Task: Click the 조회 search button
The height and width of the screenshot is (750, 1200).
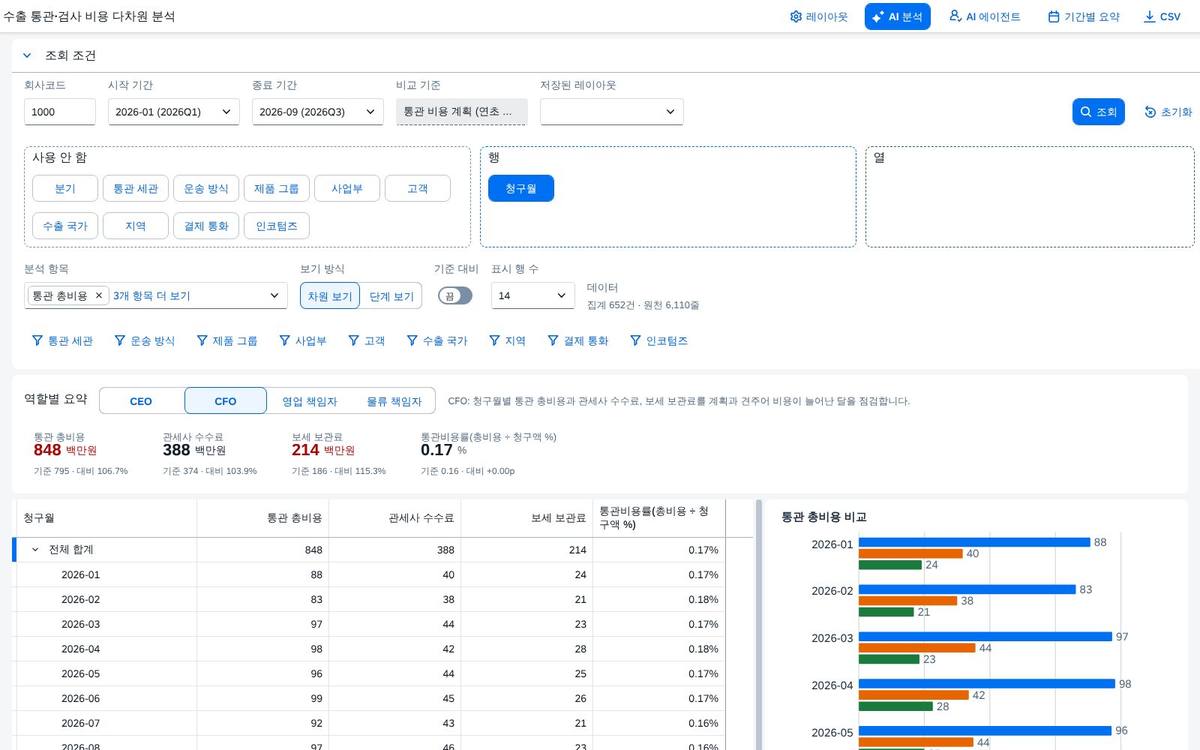Action: pos(1098,112)
